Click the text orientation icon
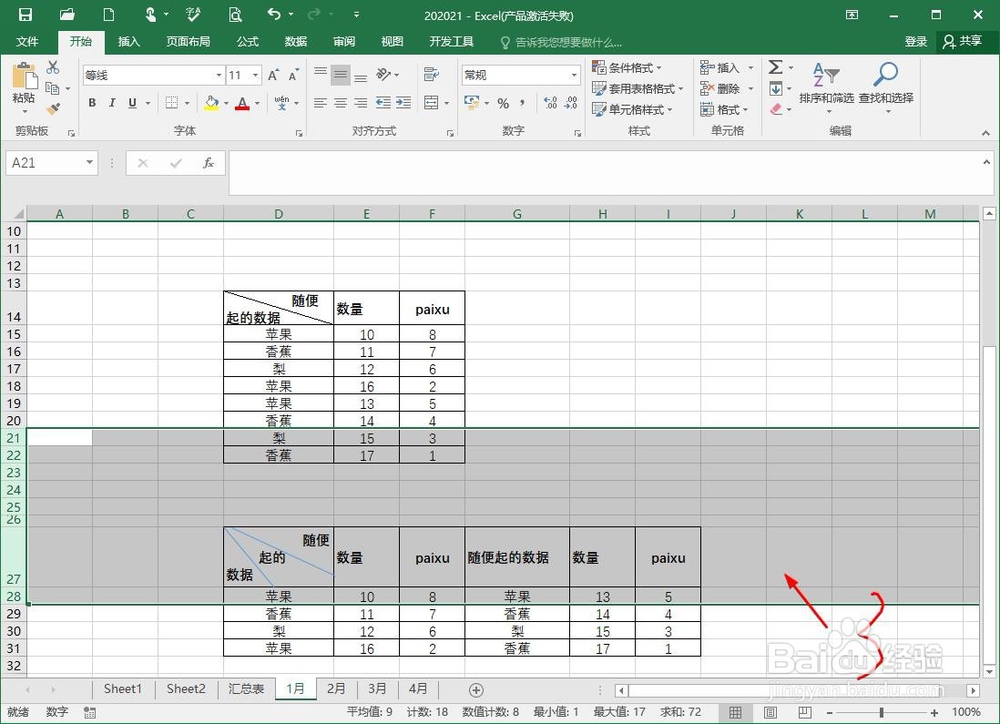 point(383,75)
